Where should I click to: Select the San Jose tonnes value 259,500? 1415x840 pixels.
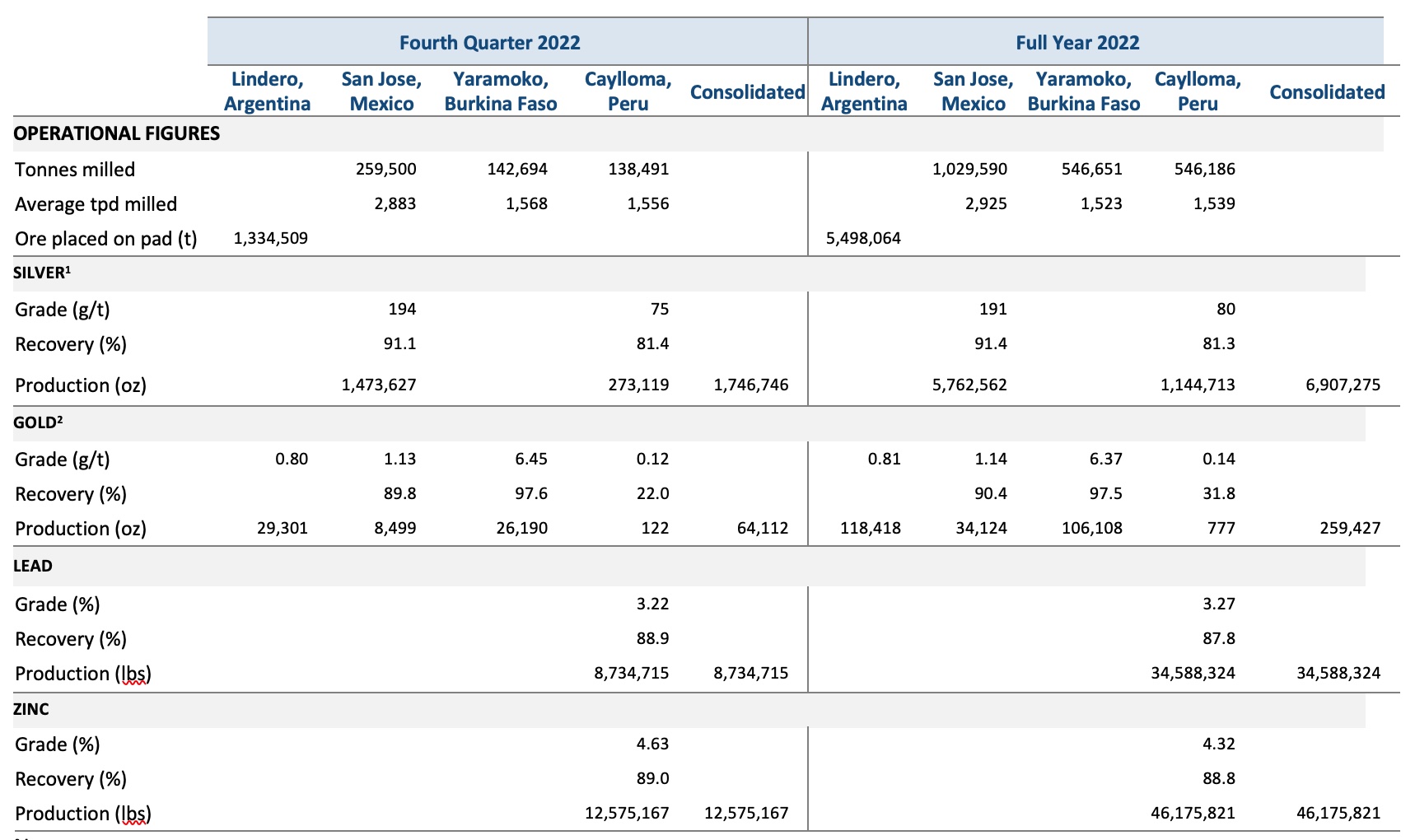click(x=386, y=170)
